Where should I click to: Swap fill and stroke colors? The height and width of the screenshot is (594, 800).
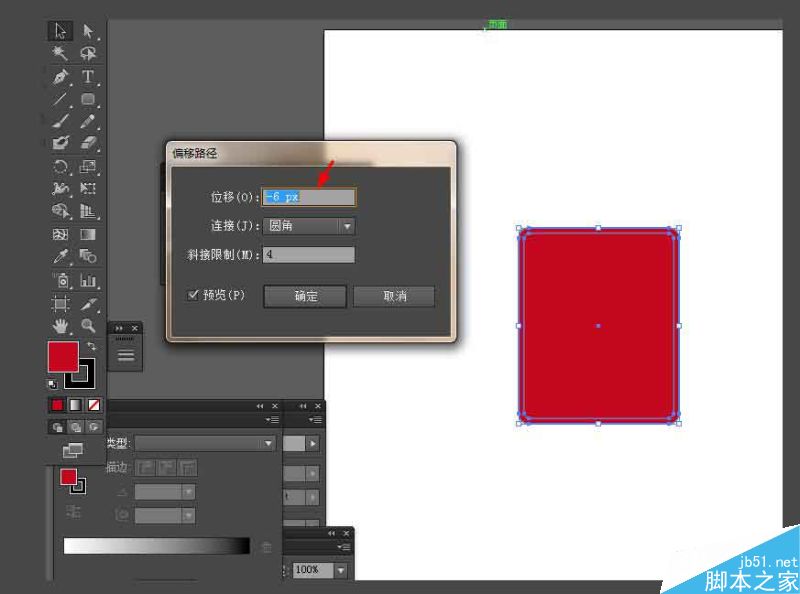click(x=91, y=346)
